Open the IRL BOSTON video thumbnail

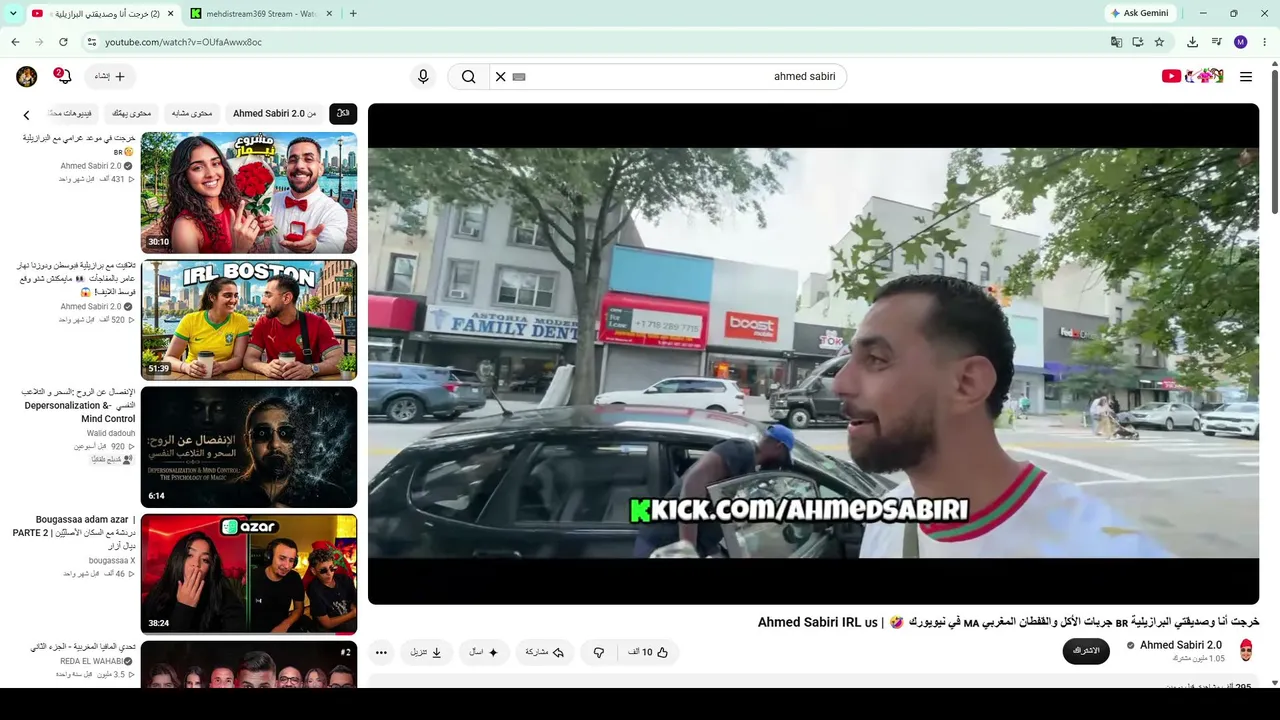(x=249, y=320)
